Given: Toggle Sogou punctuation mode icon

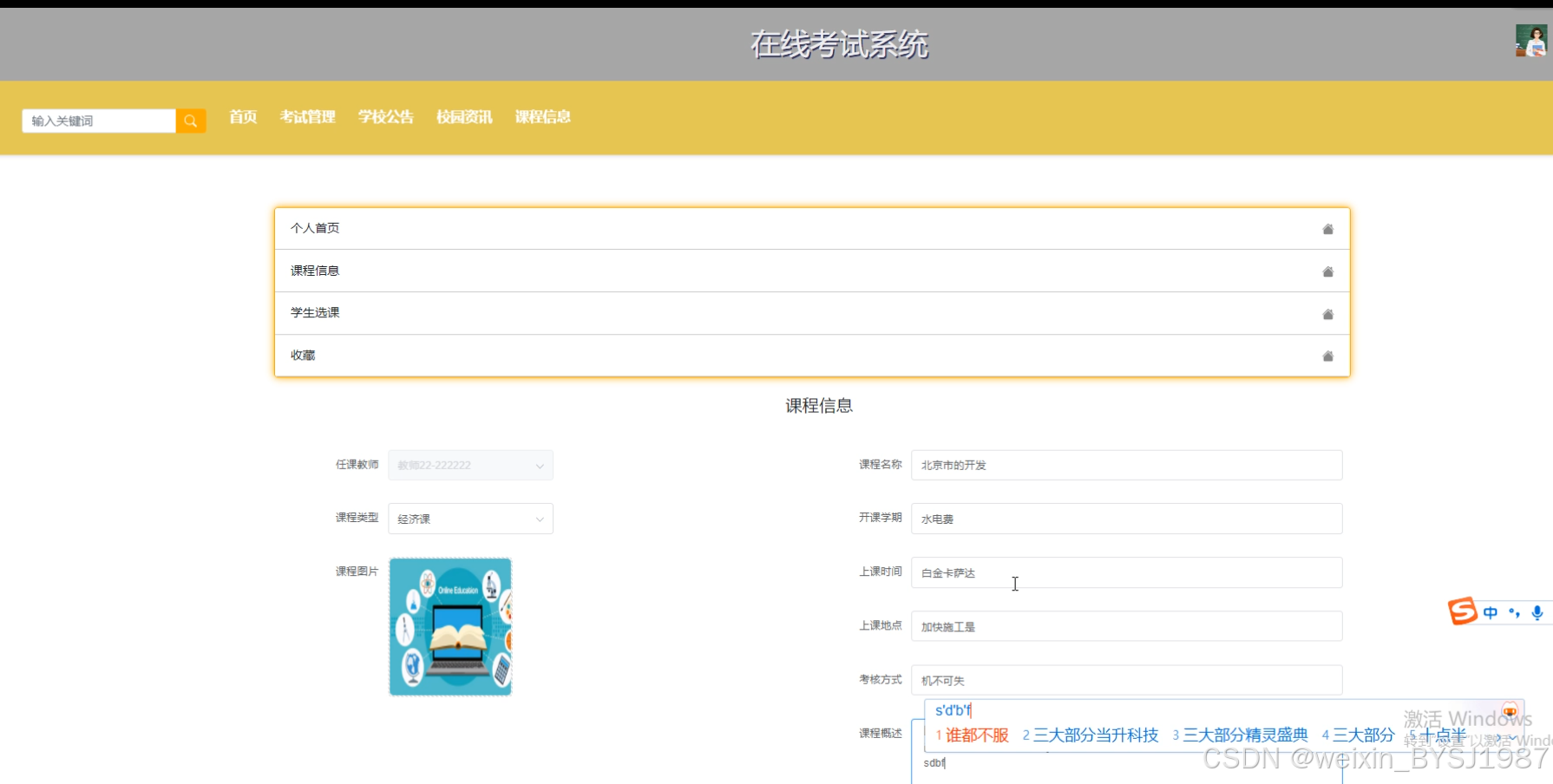Looking at the screenshot, I should tap(1514, 613).
